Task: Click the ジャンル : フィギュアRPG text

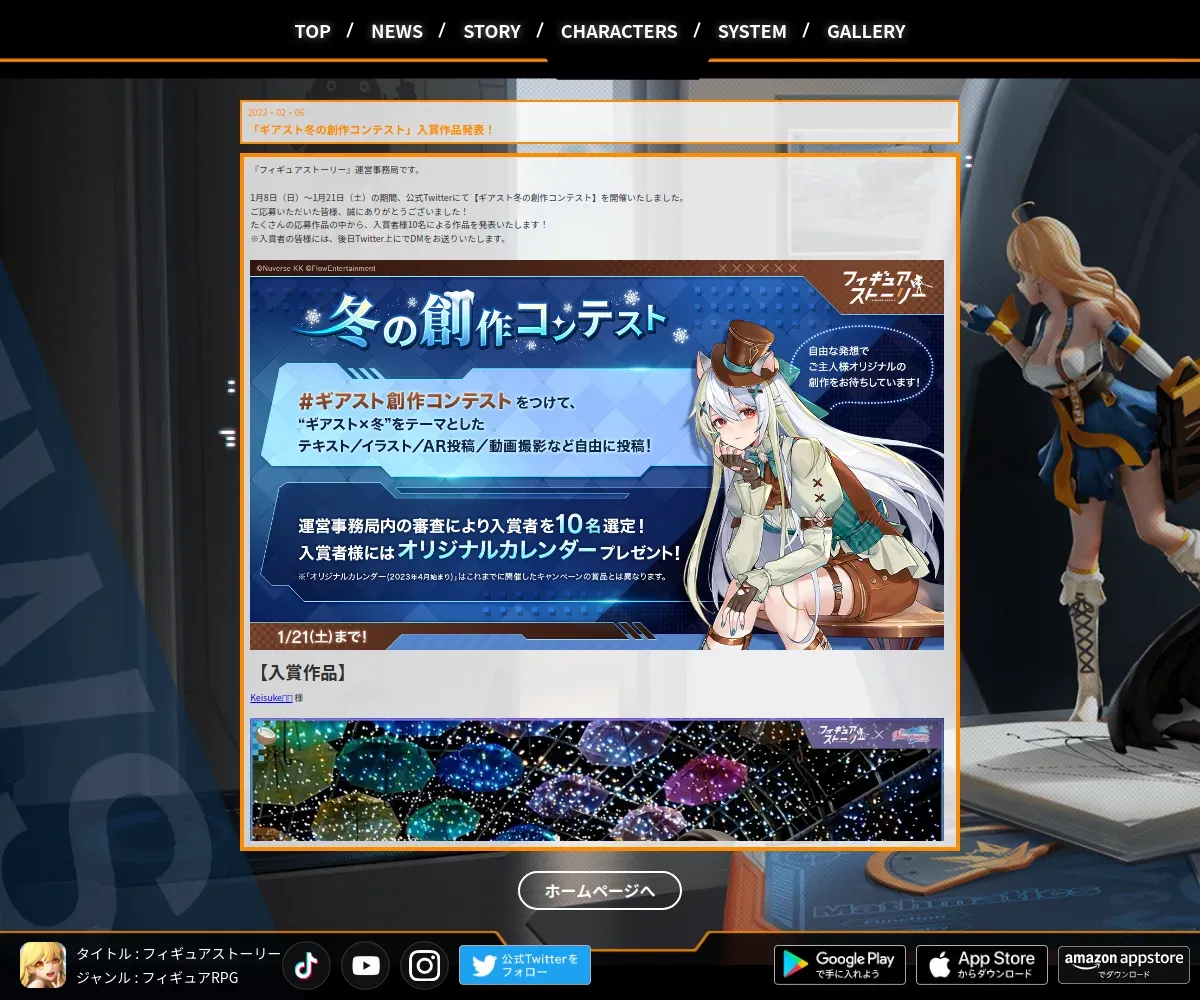Action: [x=157, y=978]
